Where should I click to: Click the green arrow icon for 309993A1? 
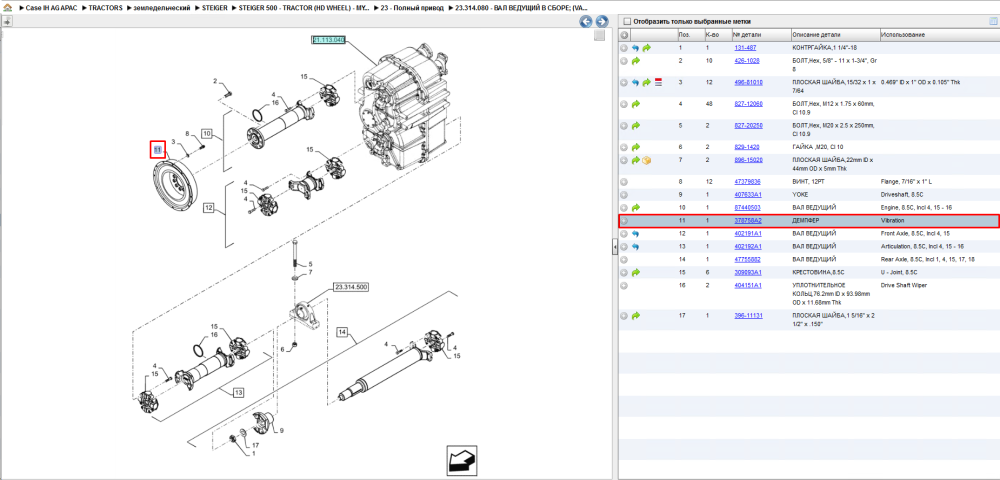[635, 272]
